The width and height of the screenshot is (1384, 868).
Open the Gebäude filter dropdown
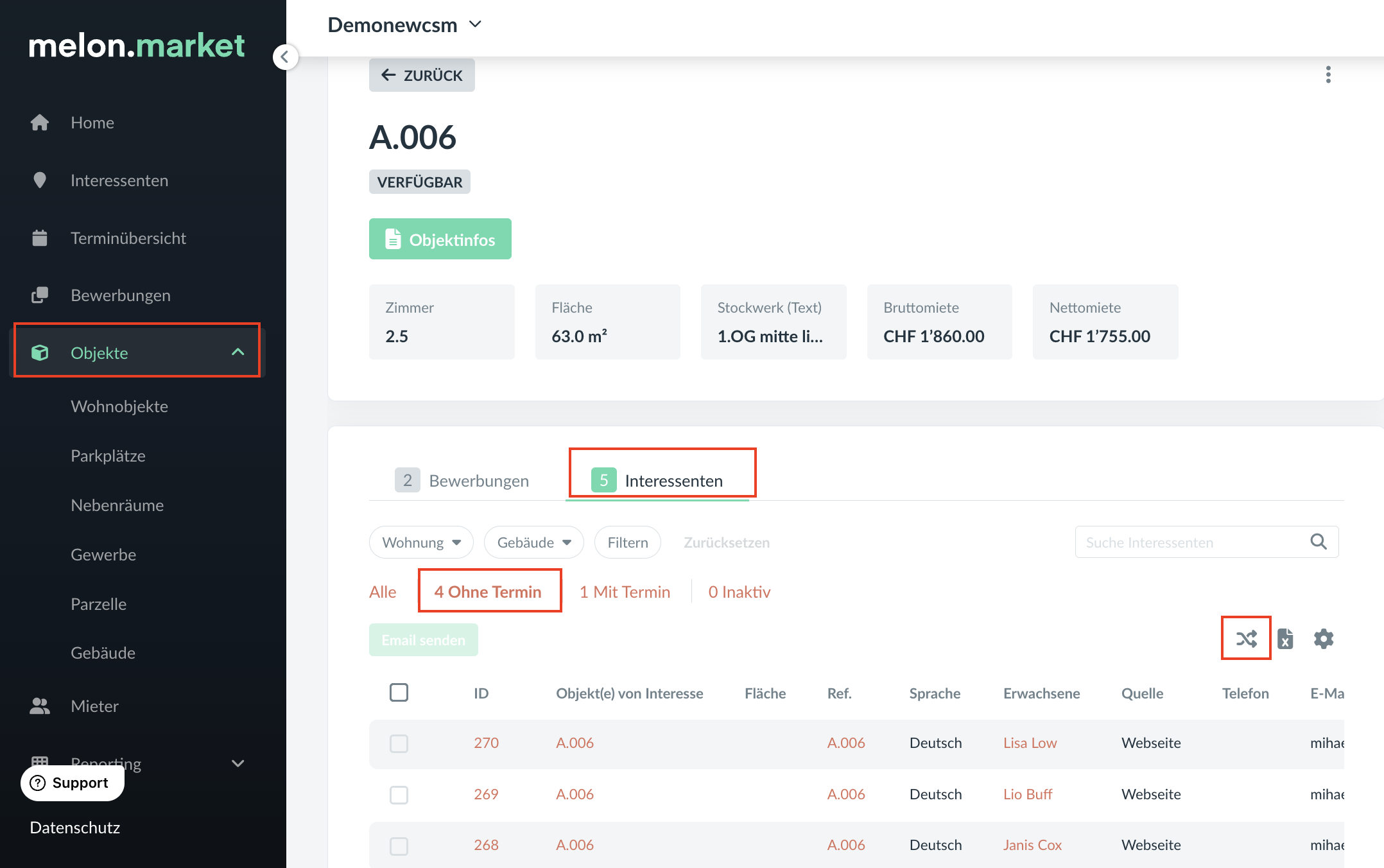533,542
